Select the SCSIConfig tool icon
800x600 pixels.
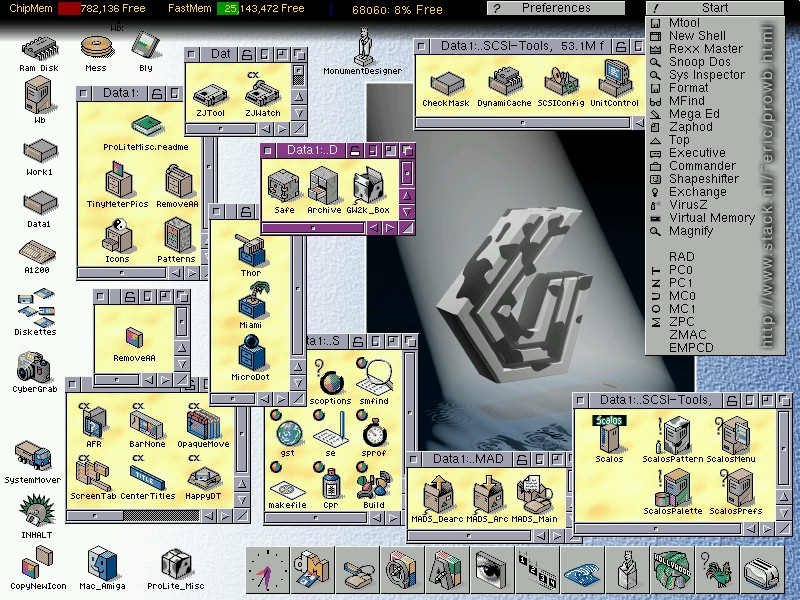(x=558, y=80)
